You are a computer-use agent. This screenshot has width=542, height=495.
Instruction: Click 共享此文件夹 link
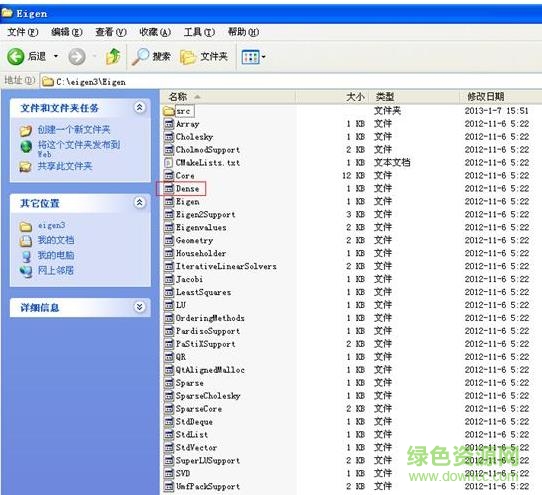coord(65,166)
